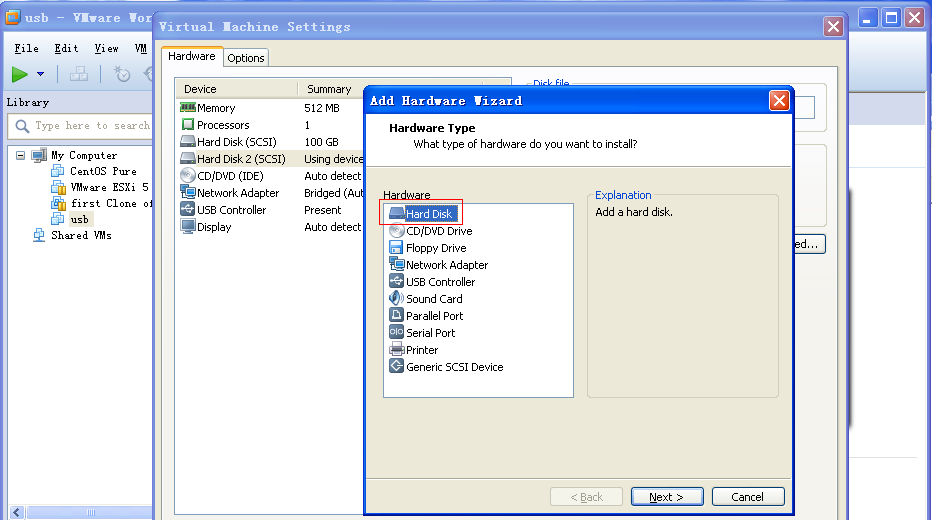Select Floppy Drive hardware type
This screenshot has width=932, height=520.
(435, 248)
